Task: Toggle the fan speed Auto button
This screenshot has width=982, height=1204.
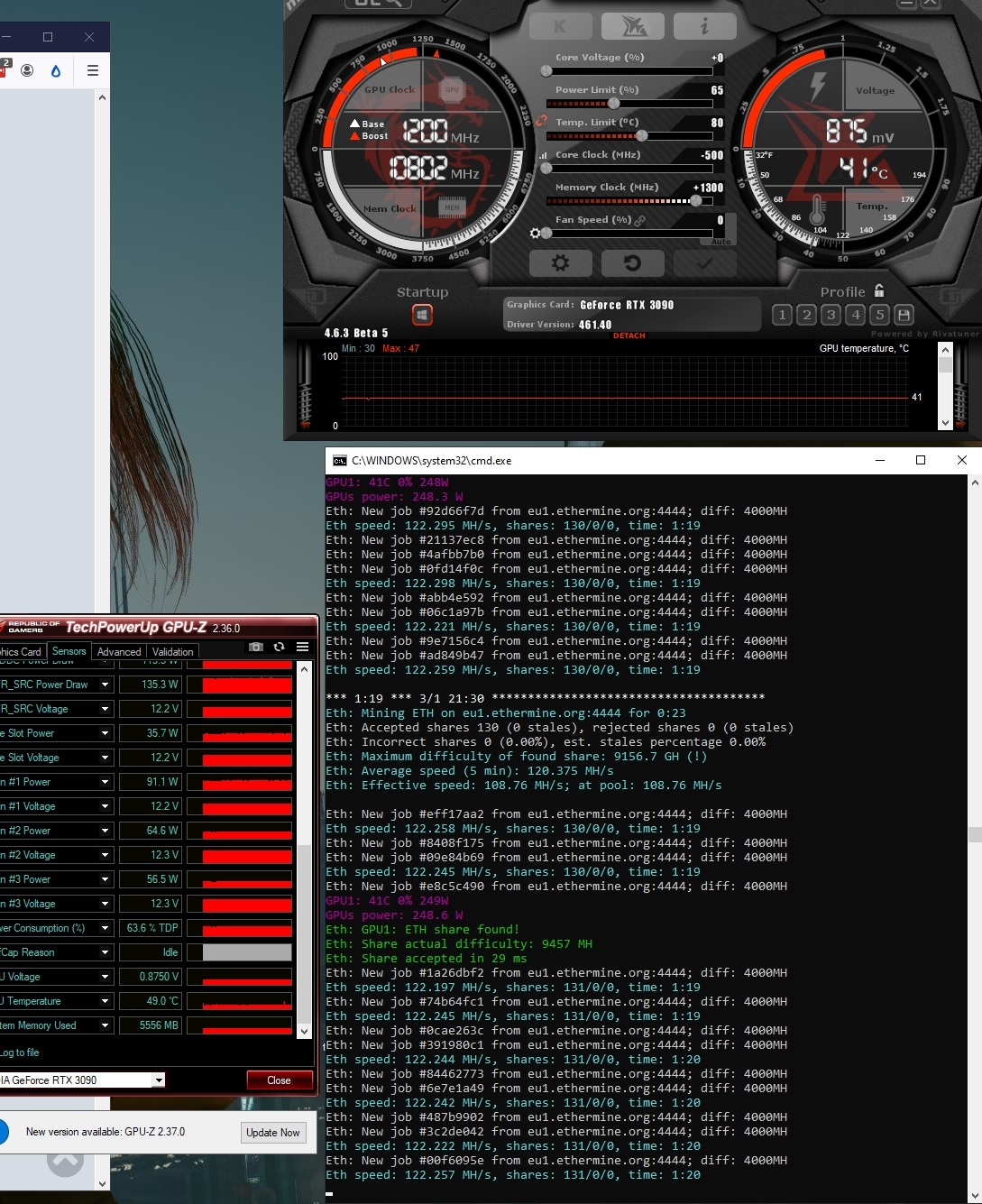Action: click(720, 242)
